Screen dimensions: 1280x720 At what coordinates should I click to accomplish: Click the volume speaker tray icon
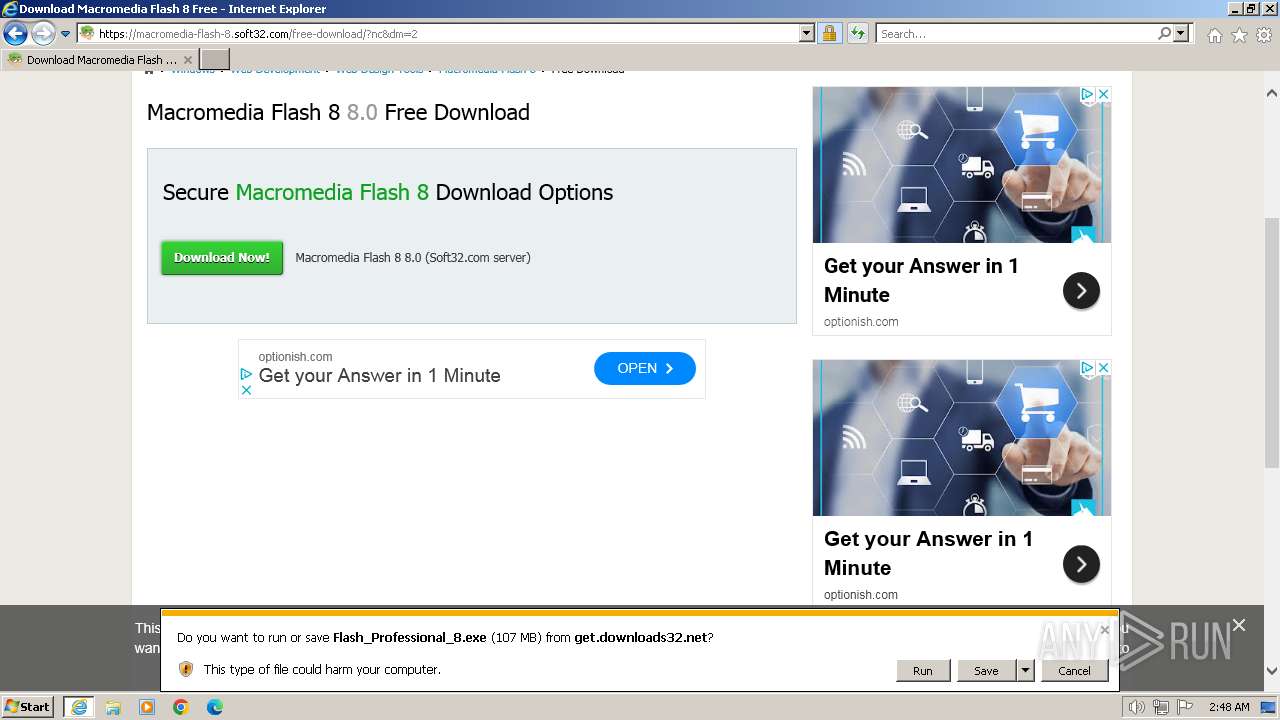point(1136,707)
